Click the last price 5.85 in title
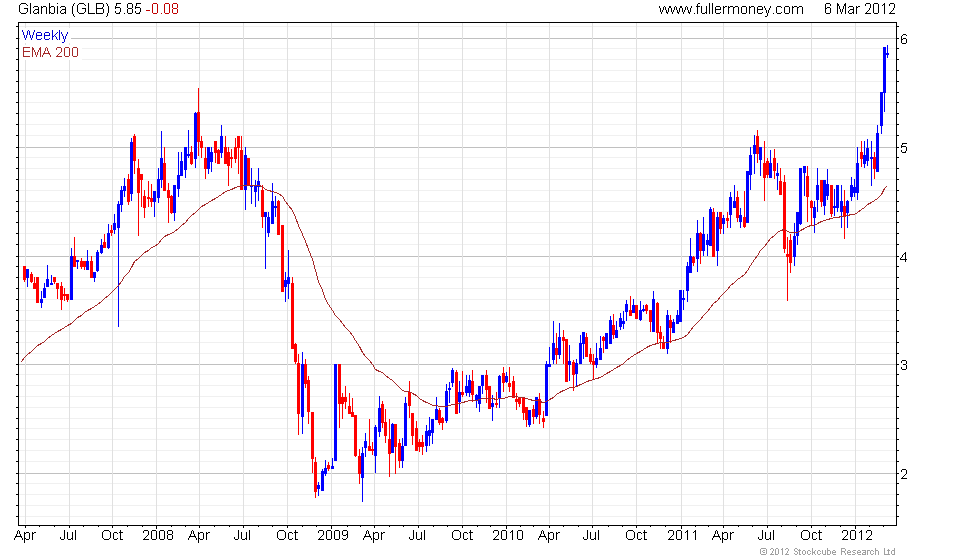Image resolution: width=980 pixels, height=560 pixels. pyautogui.click(x=128, y=9)
